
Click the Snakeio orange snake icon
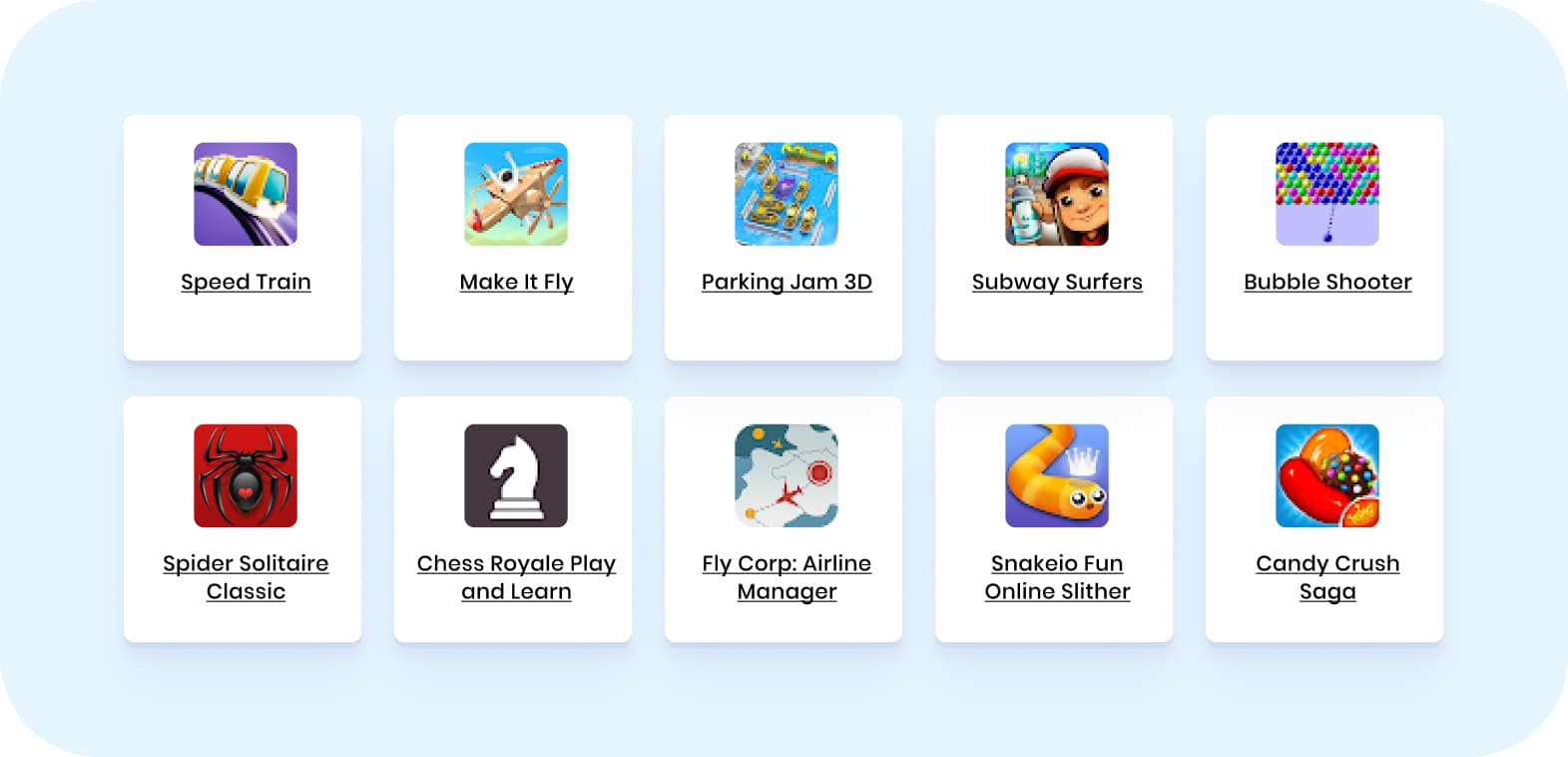pyautogui.click(x=1057, y=475)
